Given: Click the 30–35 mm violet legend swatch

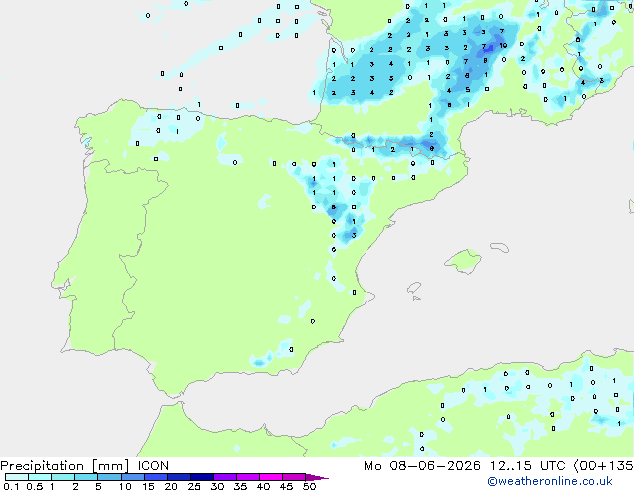Looking at the screenshot, I should coord(225,477).
